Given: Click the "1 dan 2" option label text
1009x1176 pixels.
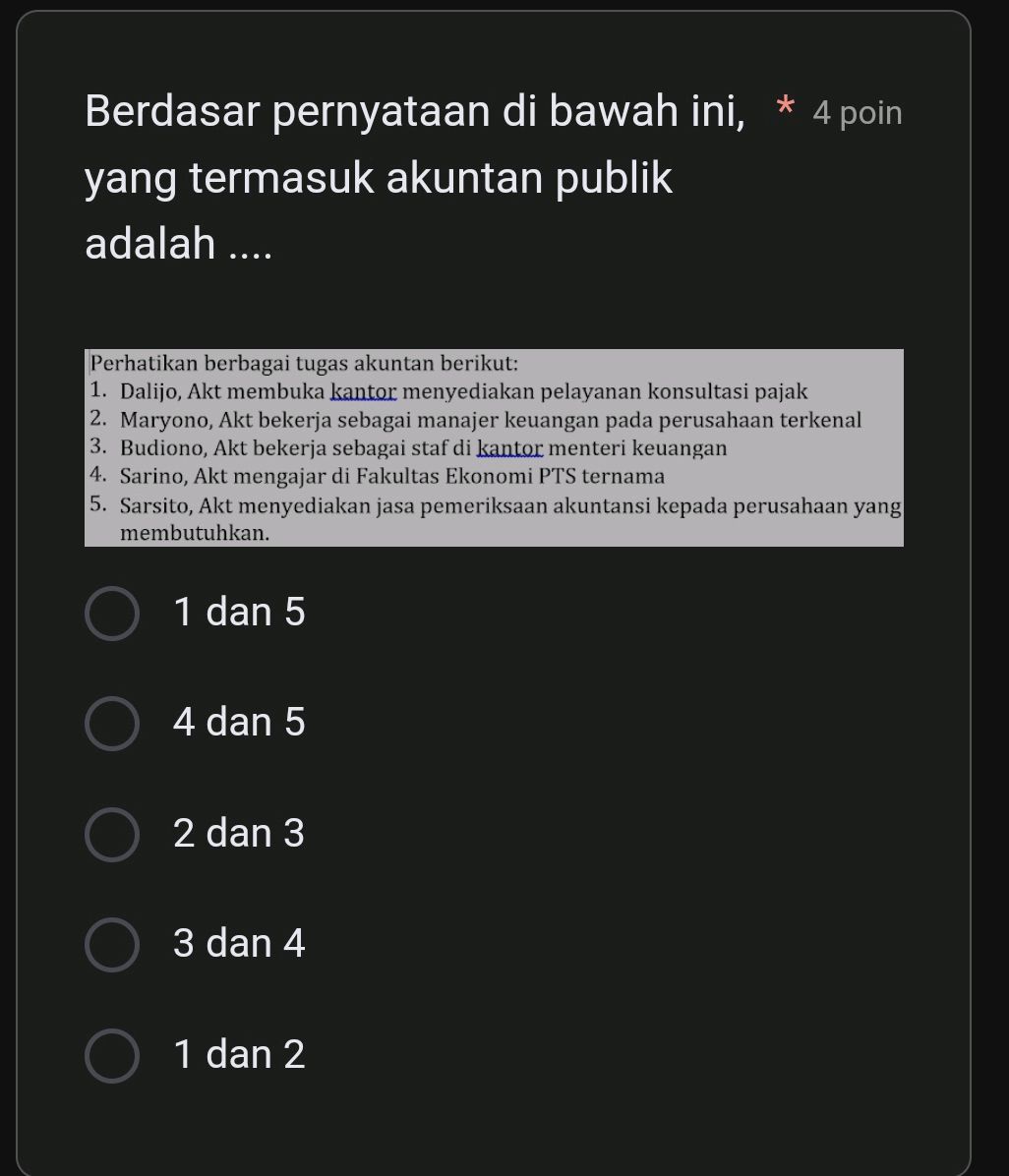Looking at the screenshot, I should click(239, 1054).
